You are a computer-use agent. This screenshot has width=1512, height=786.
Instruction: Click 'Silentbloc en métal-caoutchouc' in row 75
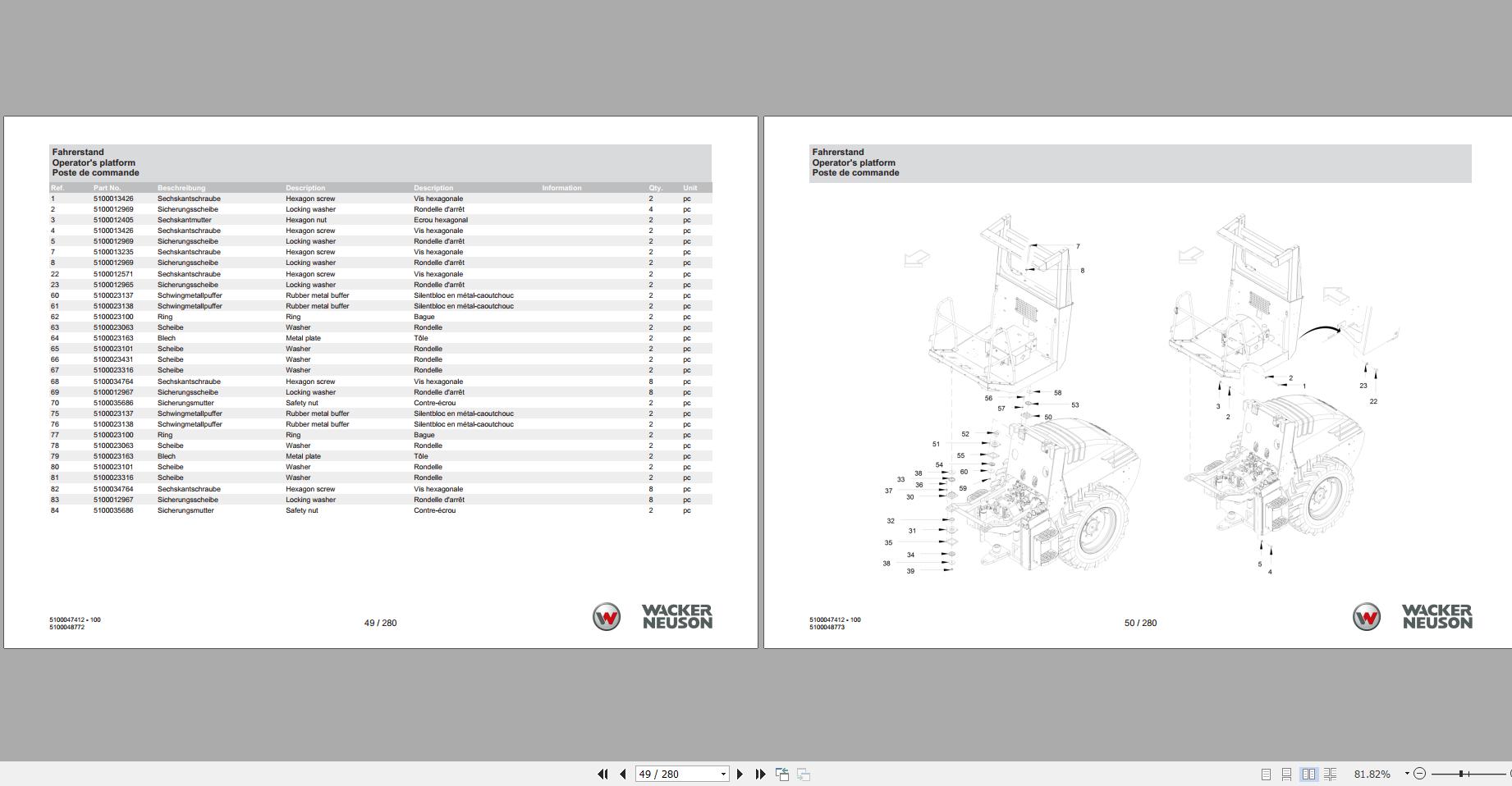click(464, 414)
